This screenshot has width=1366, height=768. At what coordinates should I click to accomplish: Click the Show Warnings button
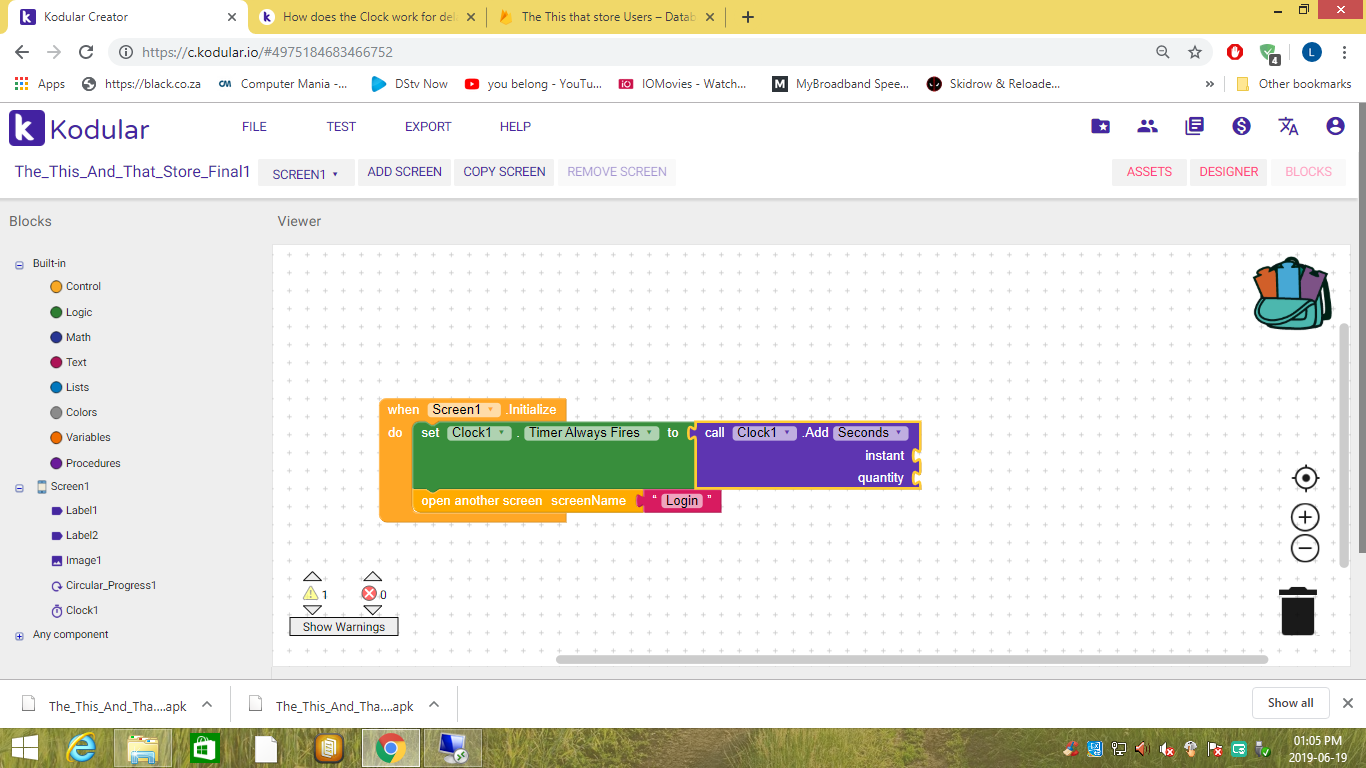(x=343, y=627)
